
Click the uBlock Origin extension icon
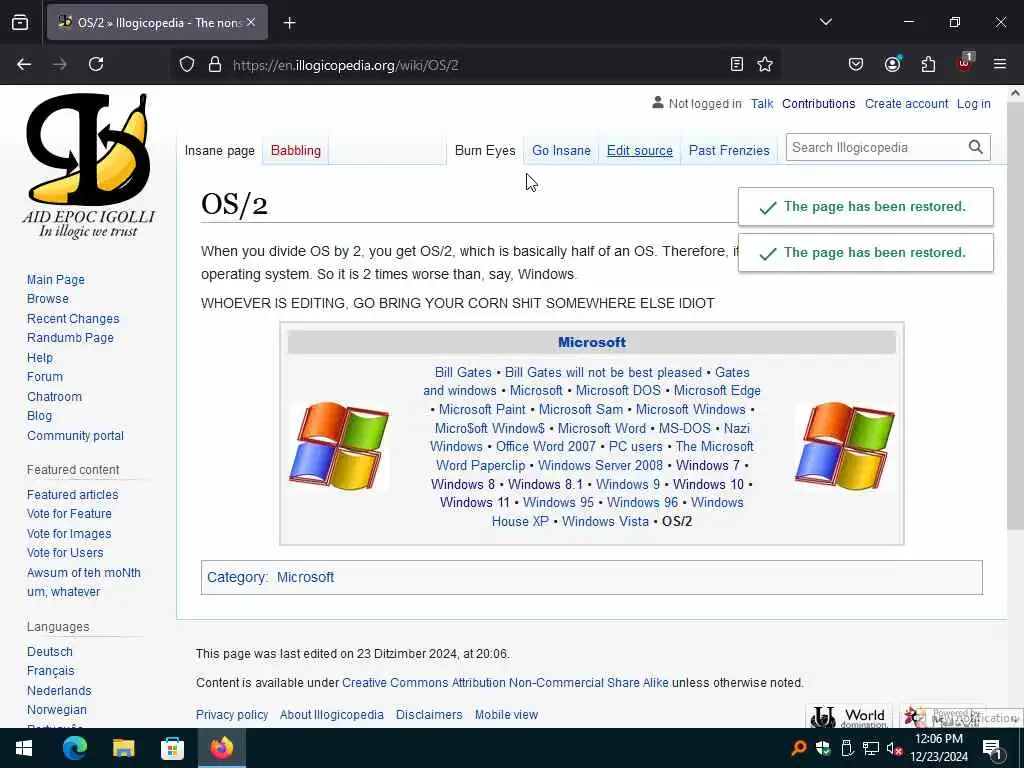tap(965, 63)
